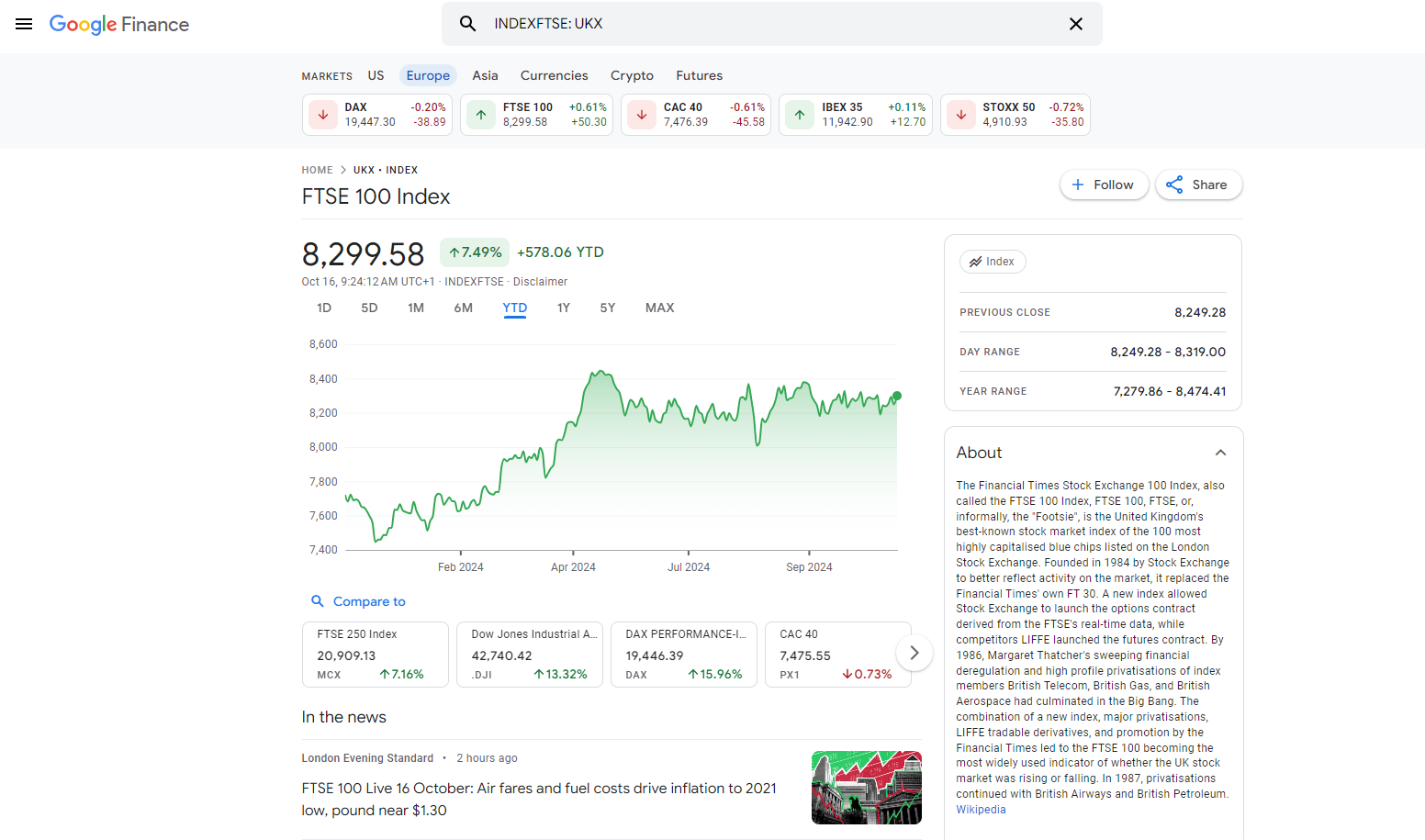Open the Crypto markets tab

point(633,75)
